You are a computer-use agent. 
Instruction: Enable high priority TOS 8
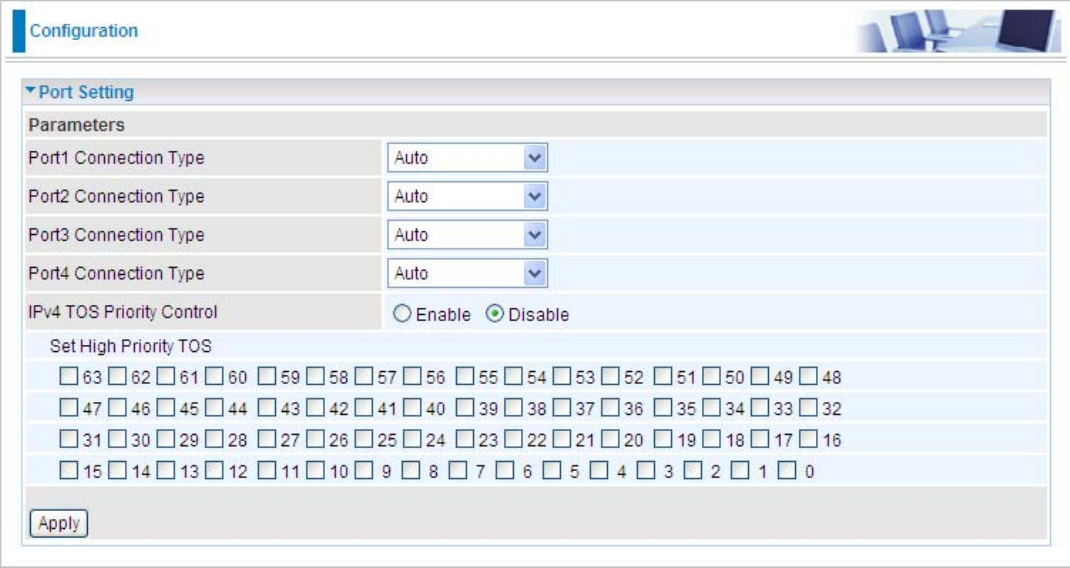point(410,470)
